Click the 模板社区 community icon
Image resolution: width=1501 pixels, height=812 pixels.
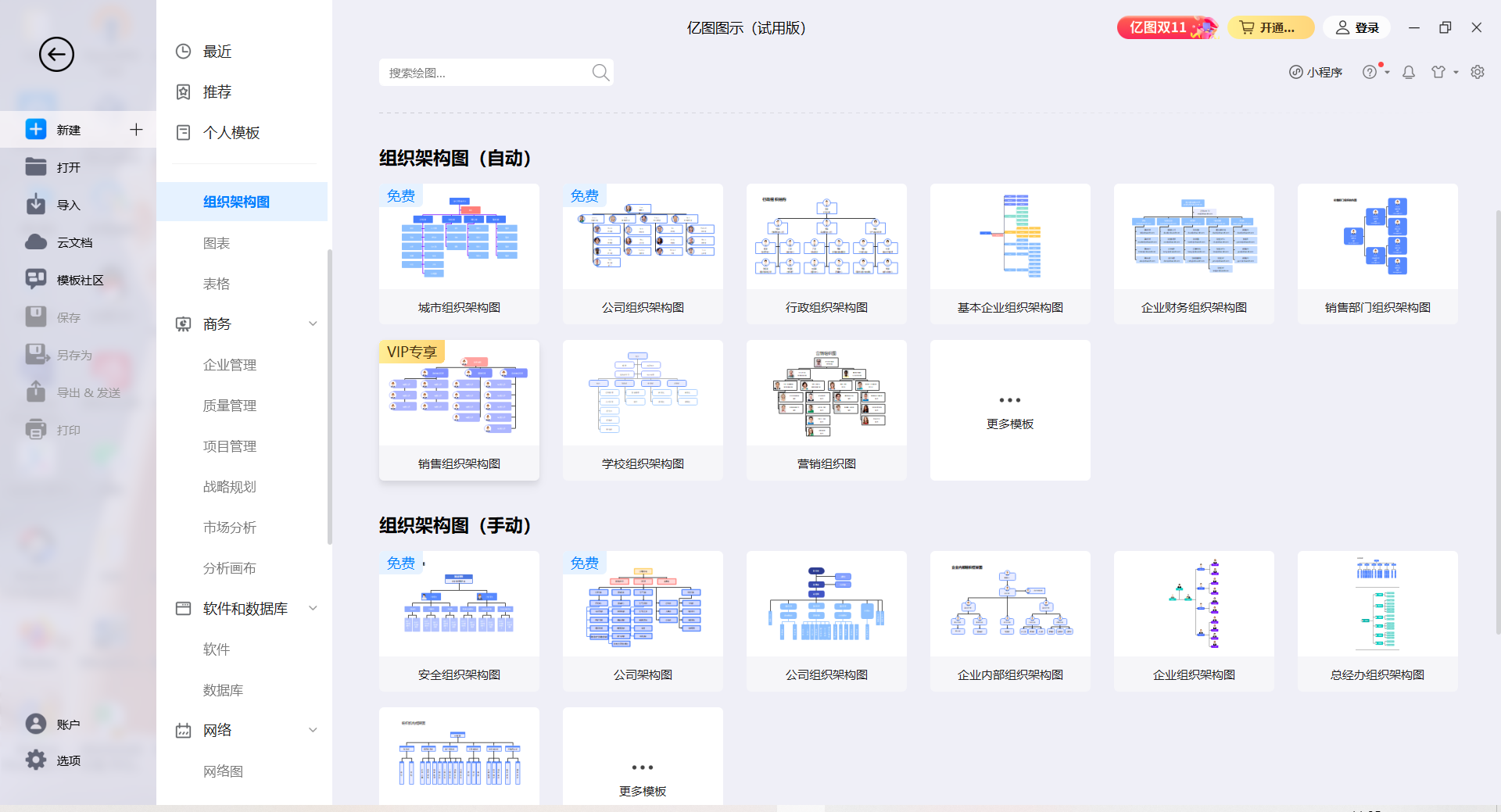click(x=36, y=279)
